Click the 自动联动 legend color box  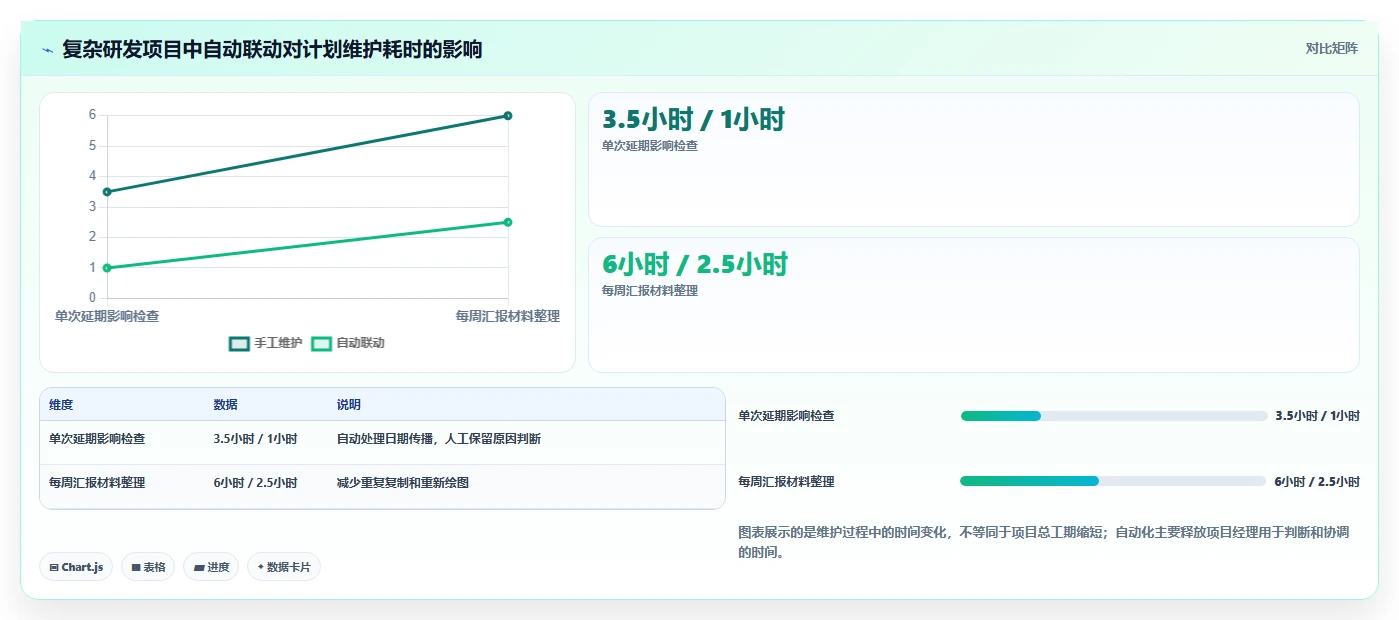321,343
